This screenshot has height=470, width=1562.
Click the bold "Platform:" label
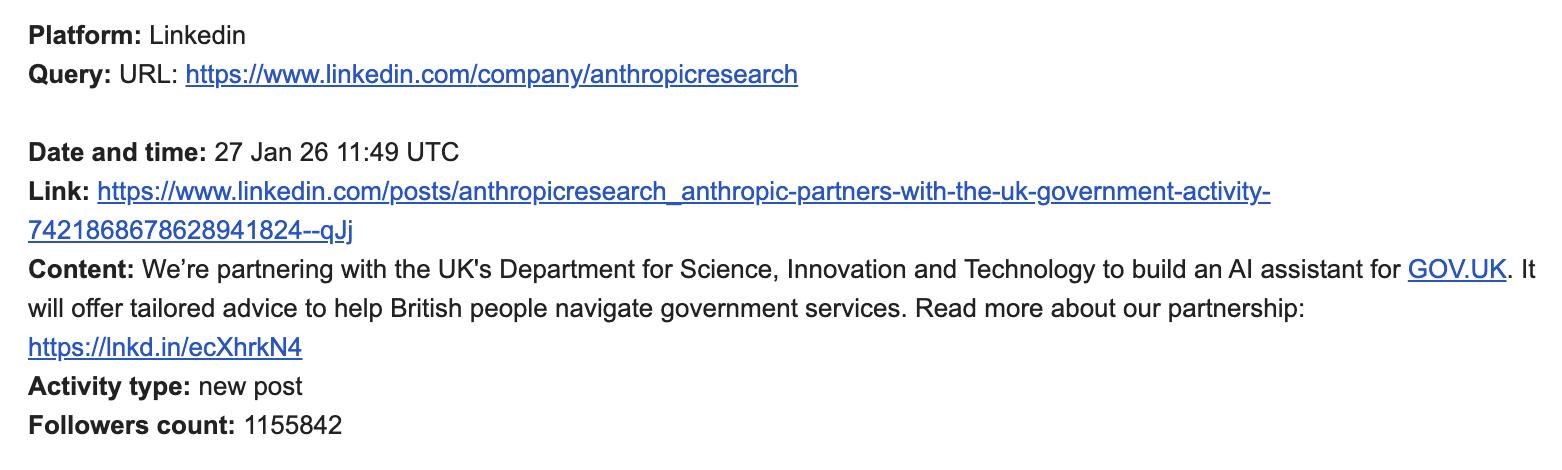[85, 36]
